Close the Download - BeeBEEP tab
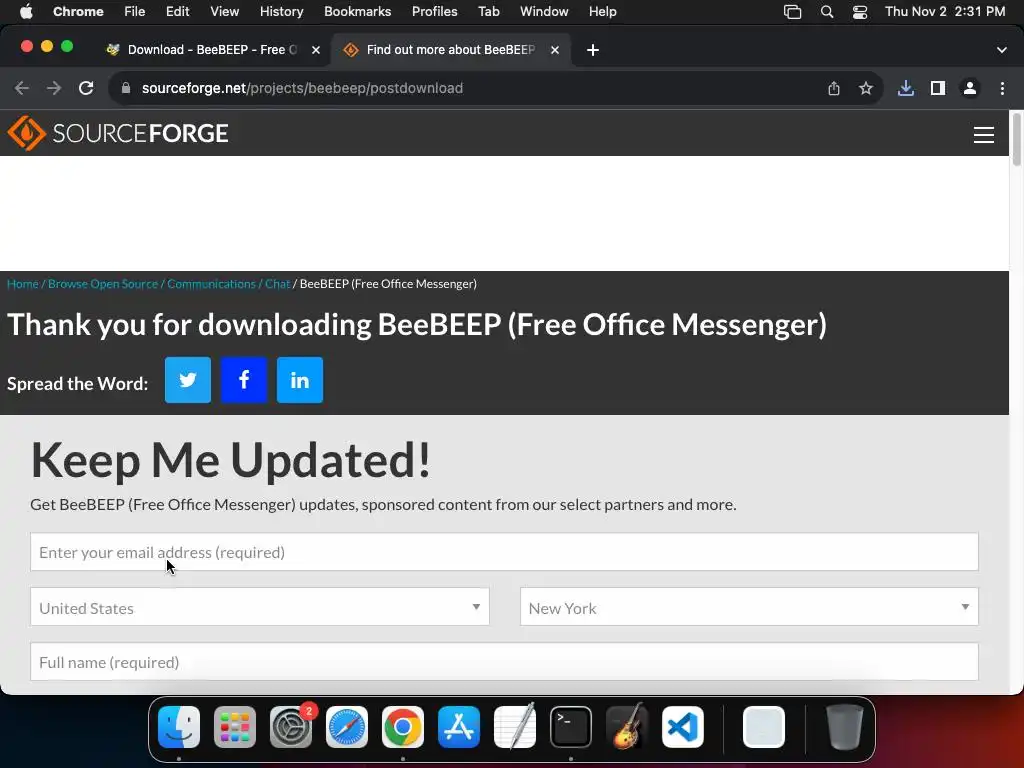 click(315, 50)
